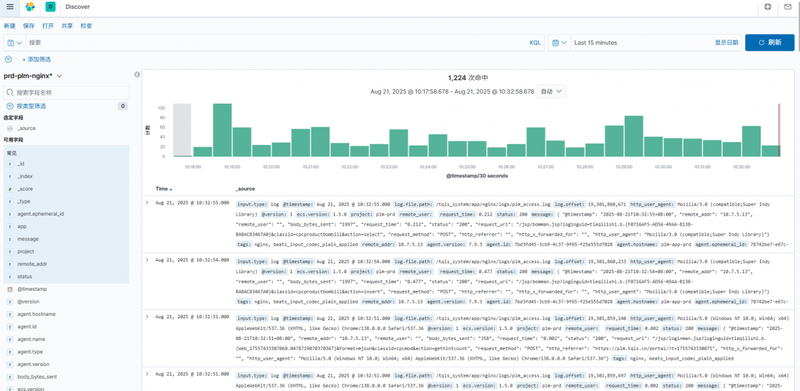The image size is (800, 391).
Task: Click the _source field type icon
Action: point(10,129)
